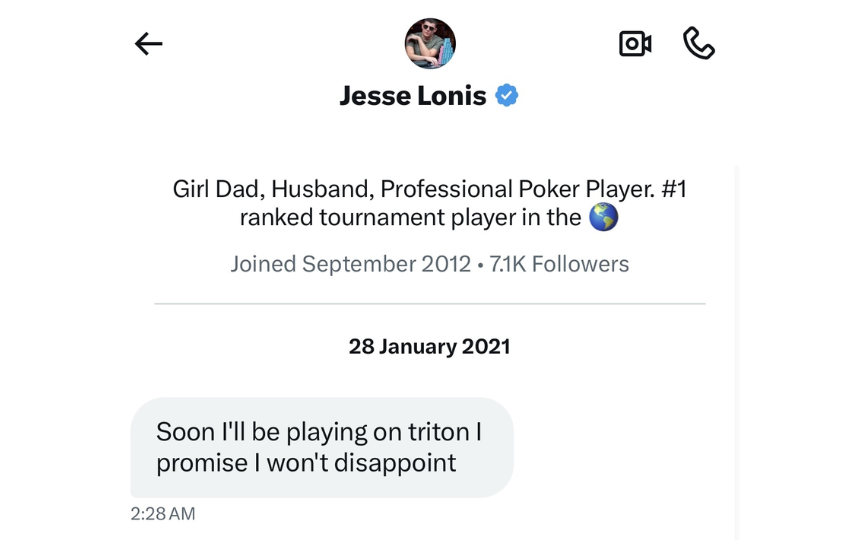Open the Jesse Lonis profile name
The width and height of the screenshot is (860, 540).
coord(413,96)
